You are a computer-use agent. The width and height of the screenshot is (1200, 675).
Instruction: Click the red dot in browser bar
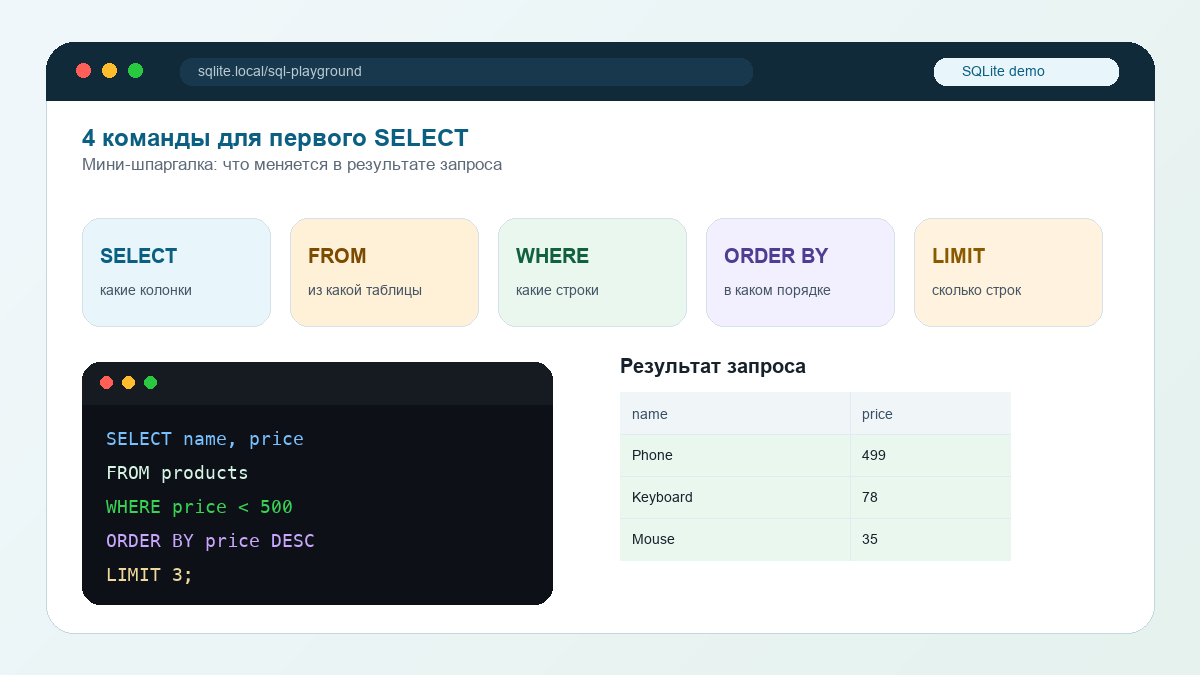84,71
